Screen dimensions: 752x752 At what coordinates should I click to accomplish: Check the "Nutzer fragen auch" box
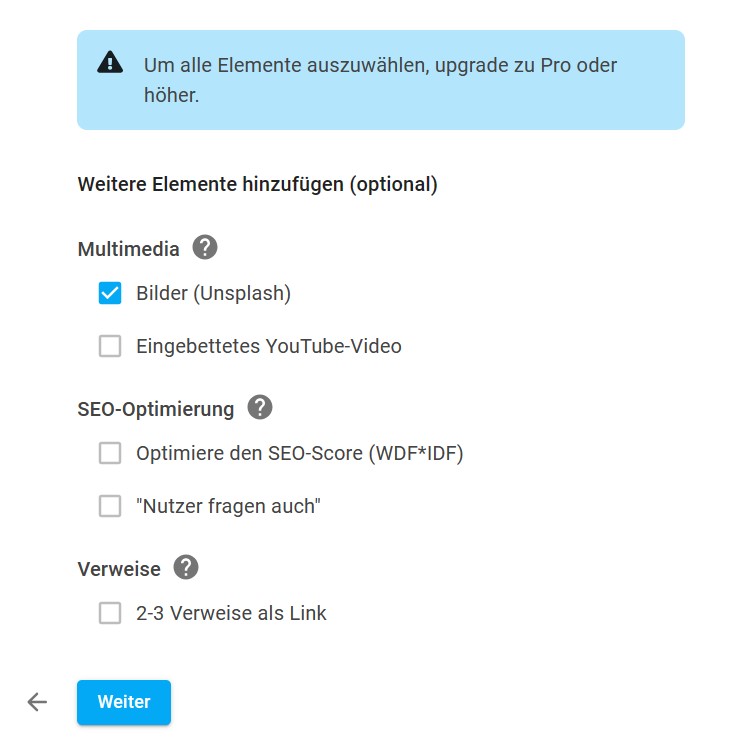pyautogui.click(x=110, y=506)
